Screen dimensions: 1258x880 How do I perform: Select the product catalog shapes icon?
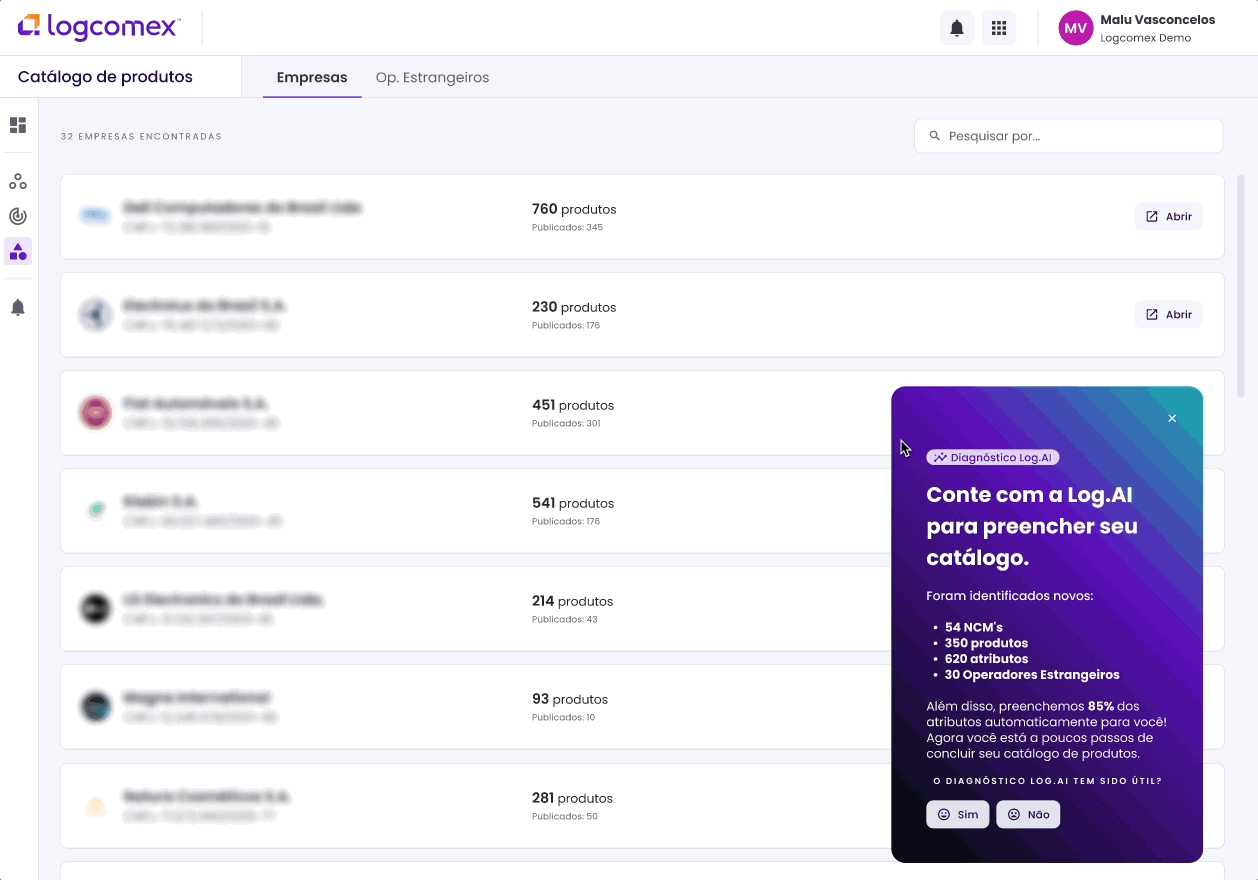pyautogui.click(x=18, y=251)
